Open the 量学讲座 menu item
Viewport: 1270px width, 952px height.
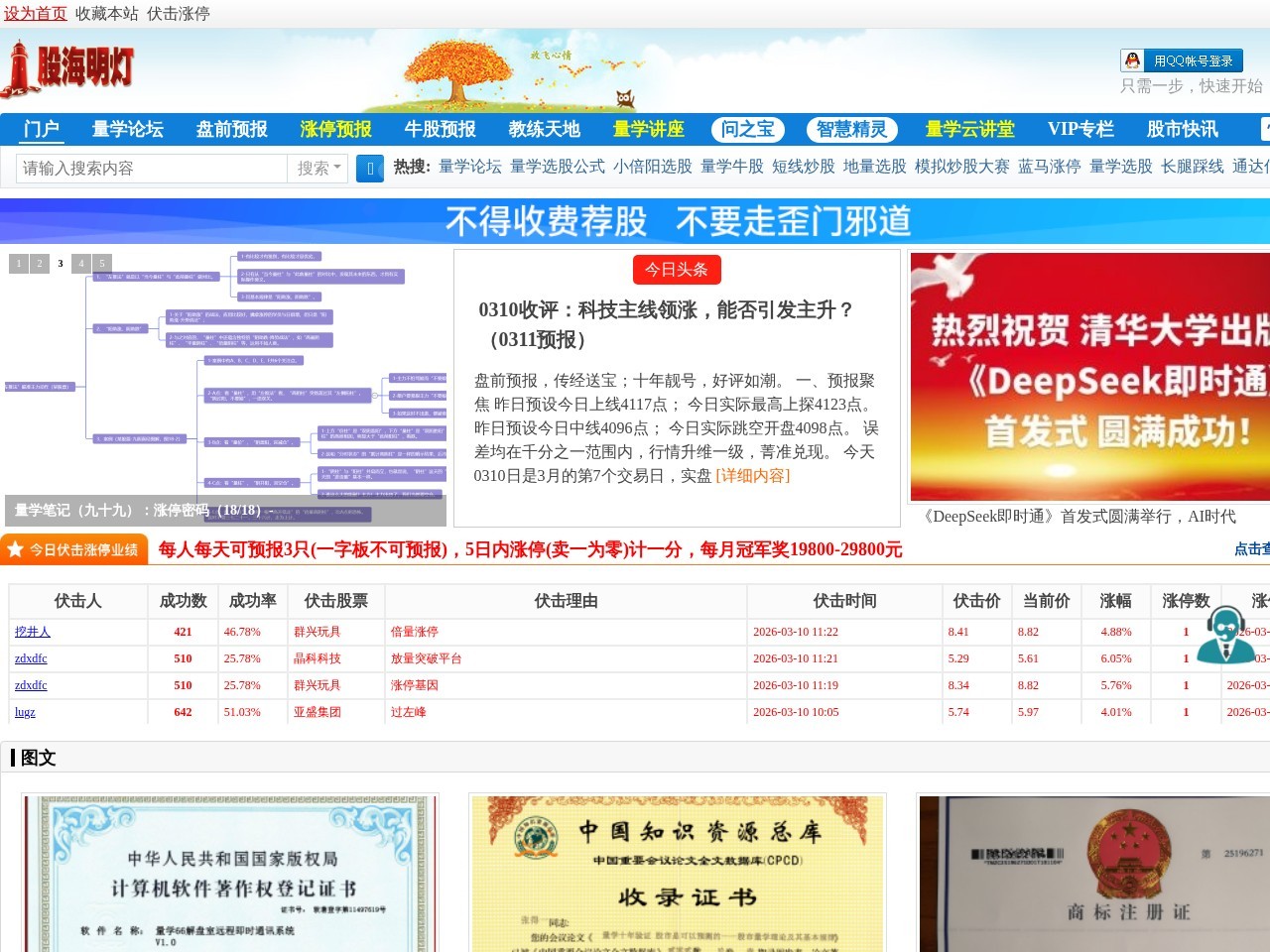pyautogui.click(x=647, y=129)
